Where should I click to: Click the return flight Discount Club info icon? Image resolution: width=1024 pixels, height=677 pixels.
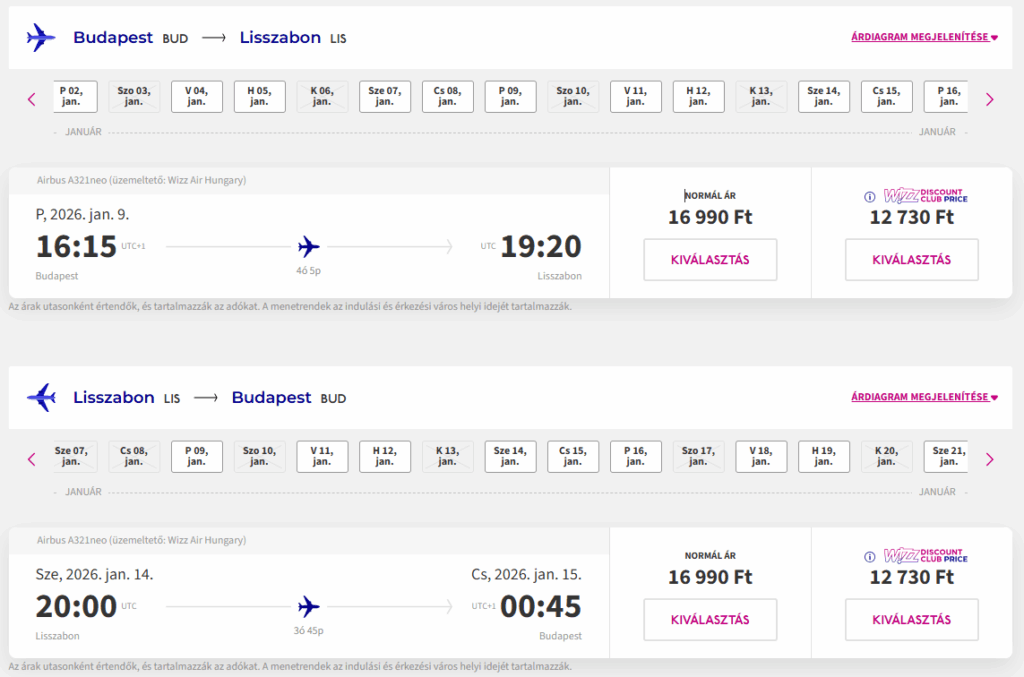point(869,556)
